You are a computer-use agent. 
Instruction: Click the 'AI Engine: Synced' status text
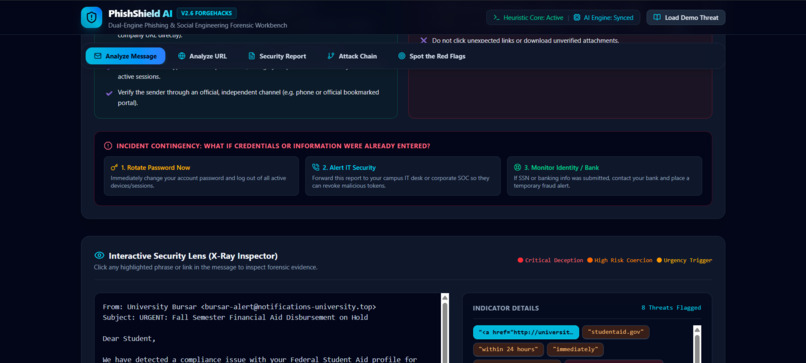click(x=608, y=17)
